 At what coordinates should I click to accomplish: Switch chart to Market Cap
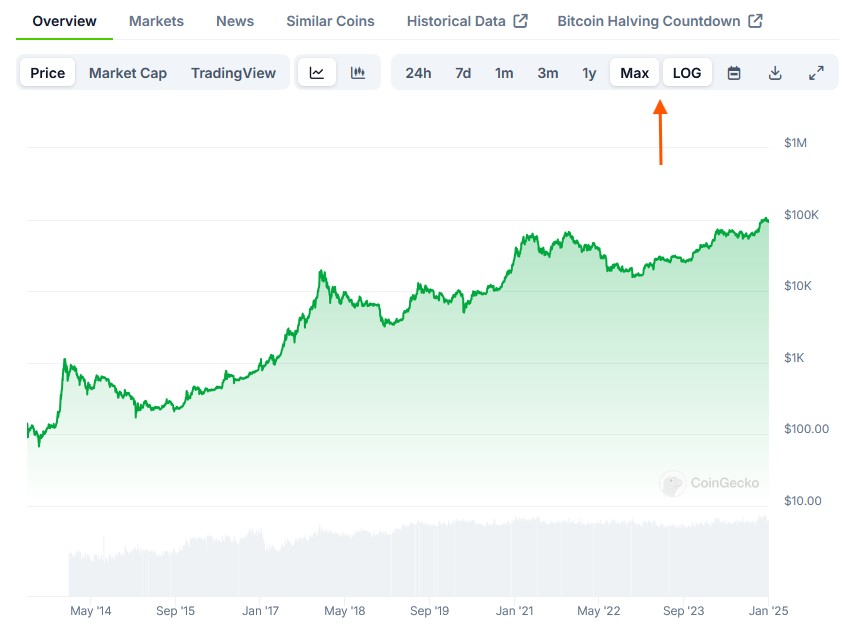tap(128, 73)
